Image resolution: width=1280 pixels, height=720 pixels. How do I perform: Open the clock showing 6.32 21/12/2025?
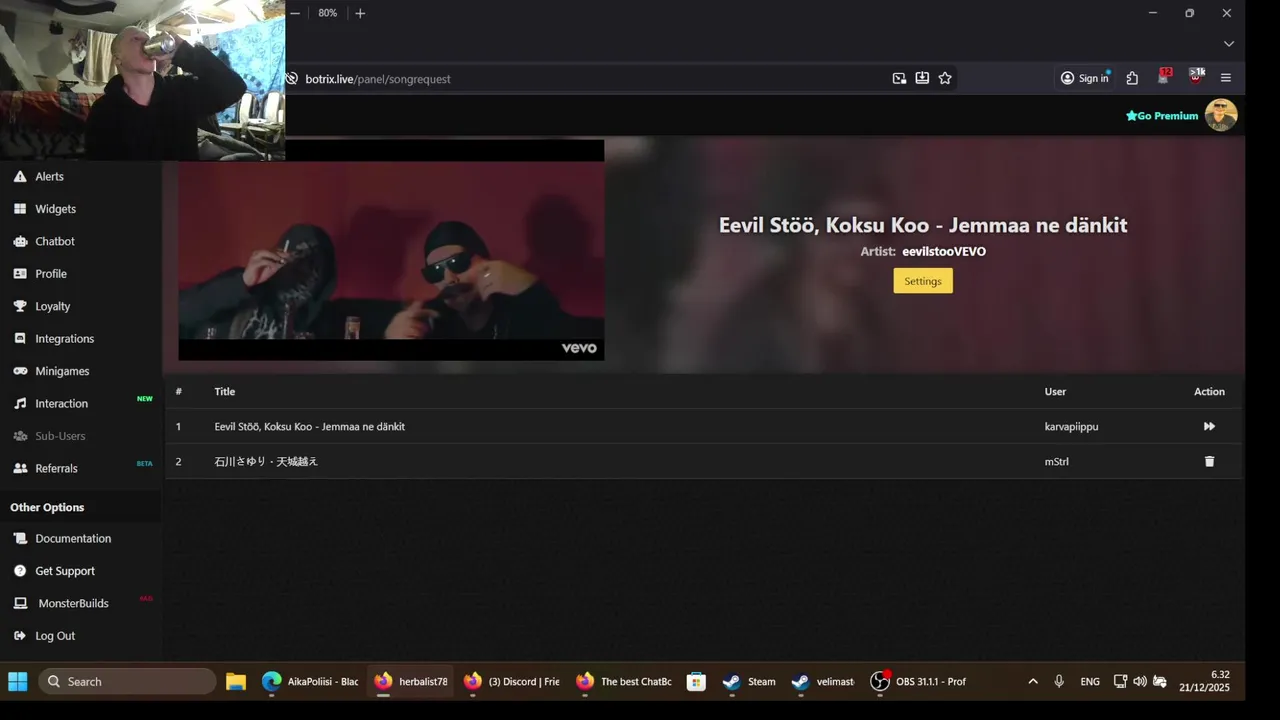(1204, 681)
